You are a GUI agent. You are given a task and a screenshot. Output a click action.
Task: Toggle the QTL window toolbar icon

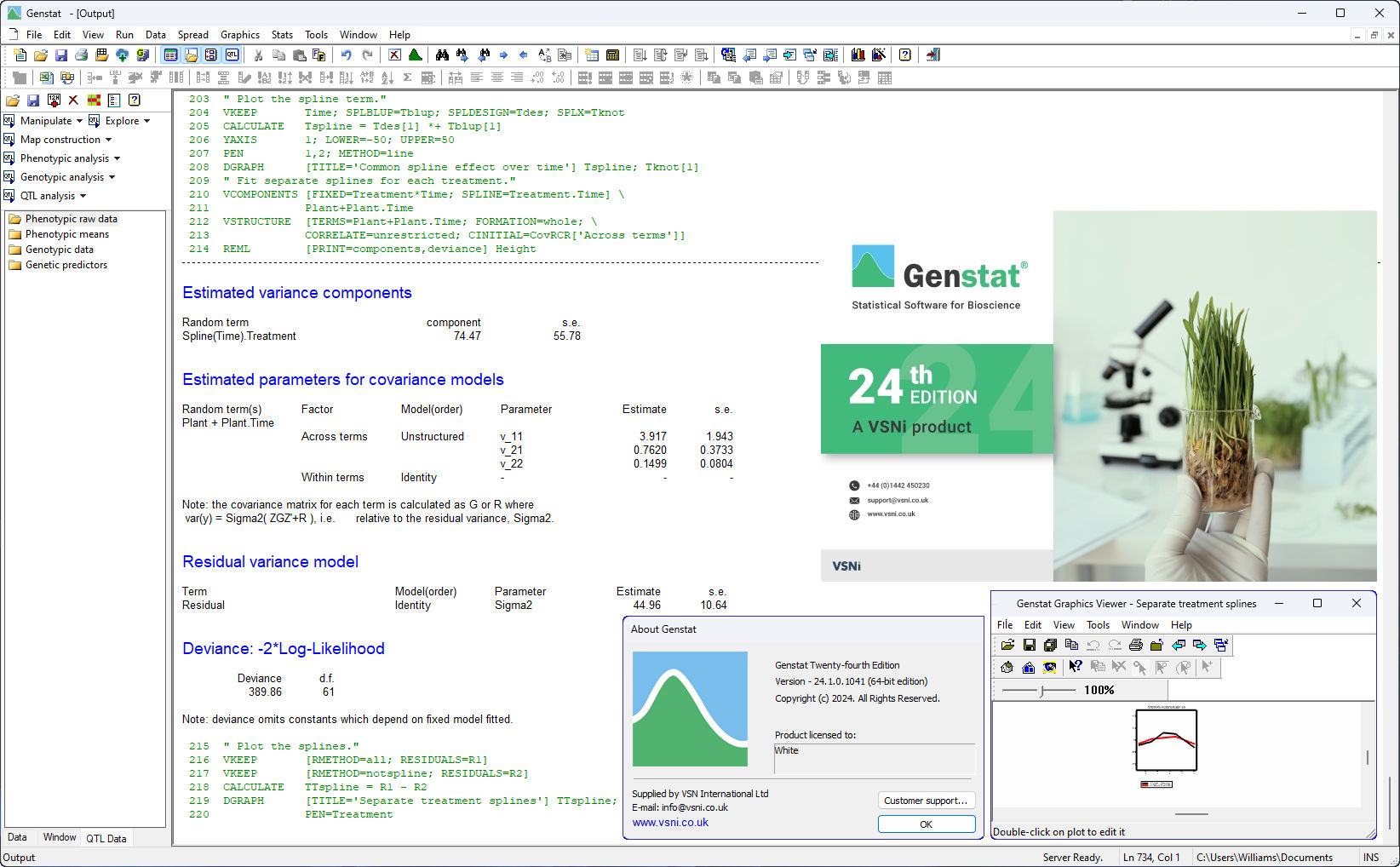(232, 55)
